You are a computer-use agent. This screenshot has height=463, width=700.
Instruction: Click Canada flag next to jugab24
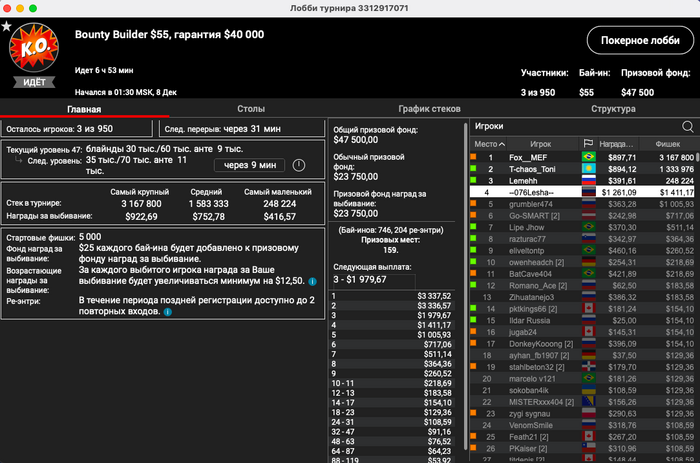tap(588, 332)
